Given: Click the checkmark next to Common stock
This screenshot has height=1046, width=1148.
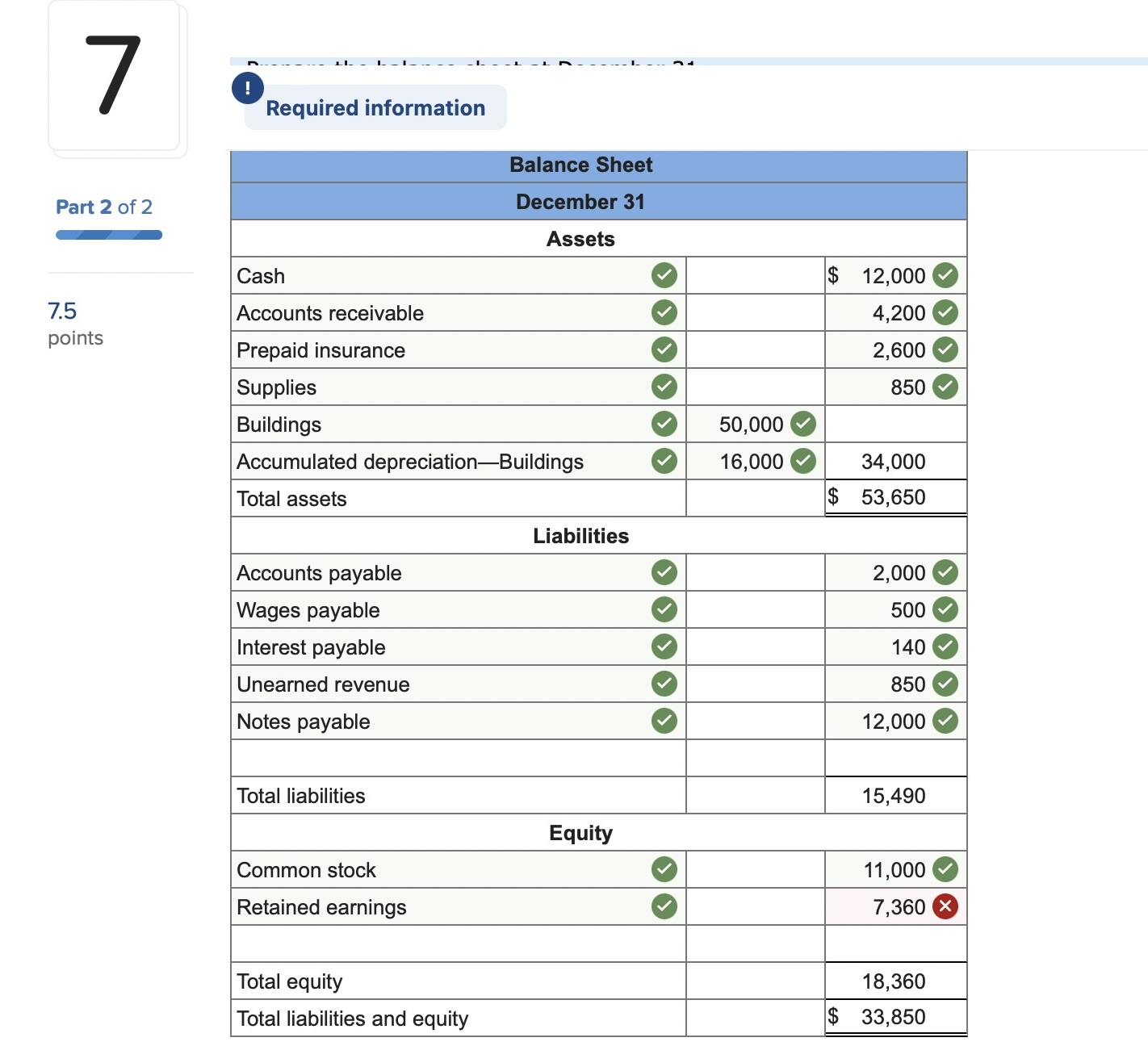Looking at the screenshot, I should point(663,869).
